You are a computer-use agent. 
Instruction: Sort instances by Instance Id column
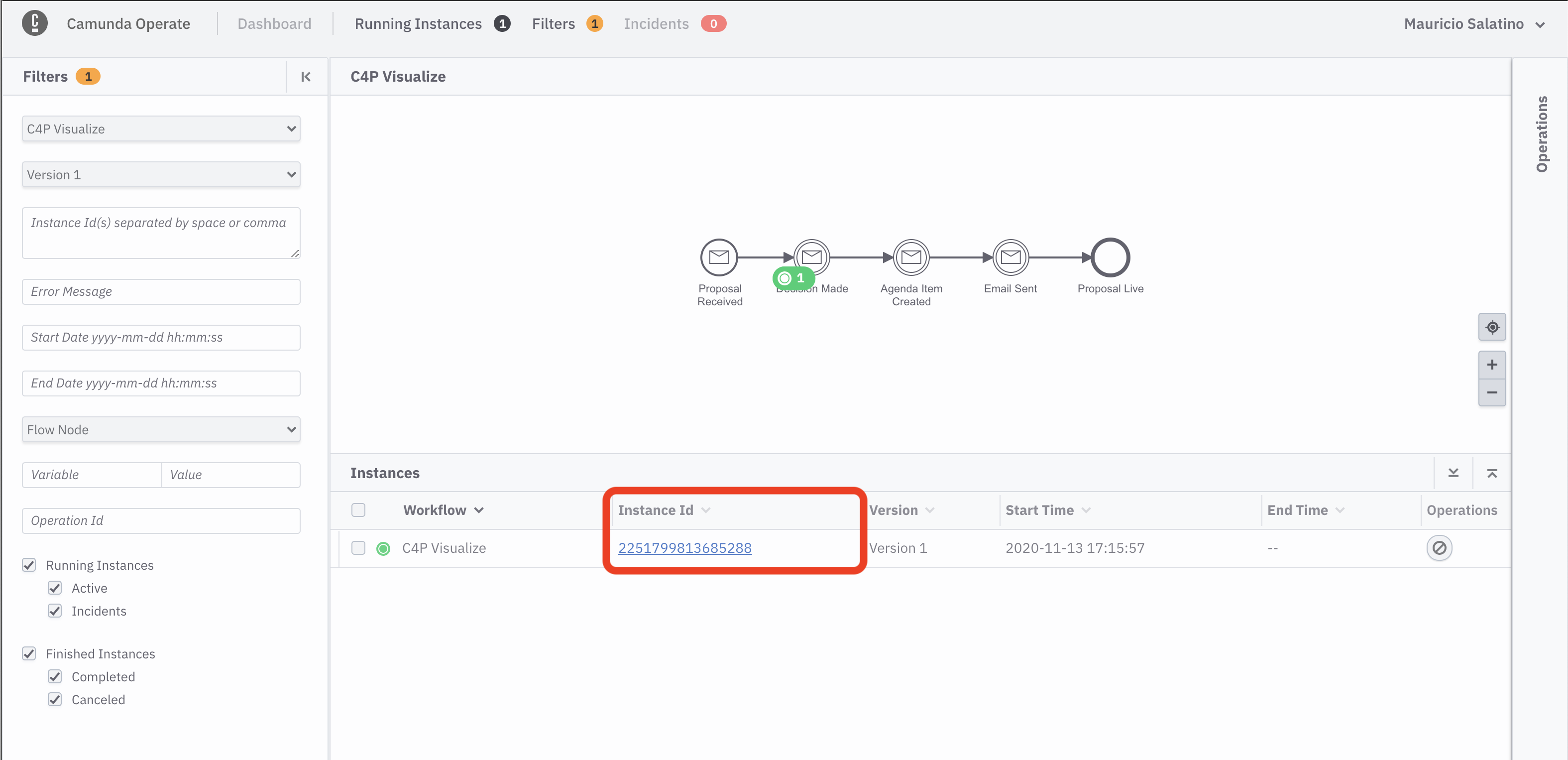[664, 510]
